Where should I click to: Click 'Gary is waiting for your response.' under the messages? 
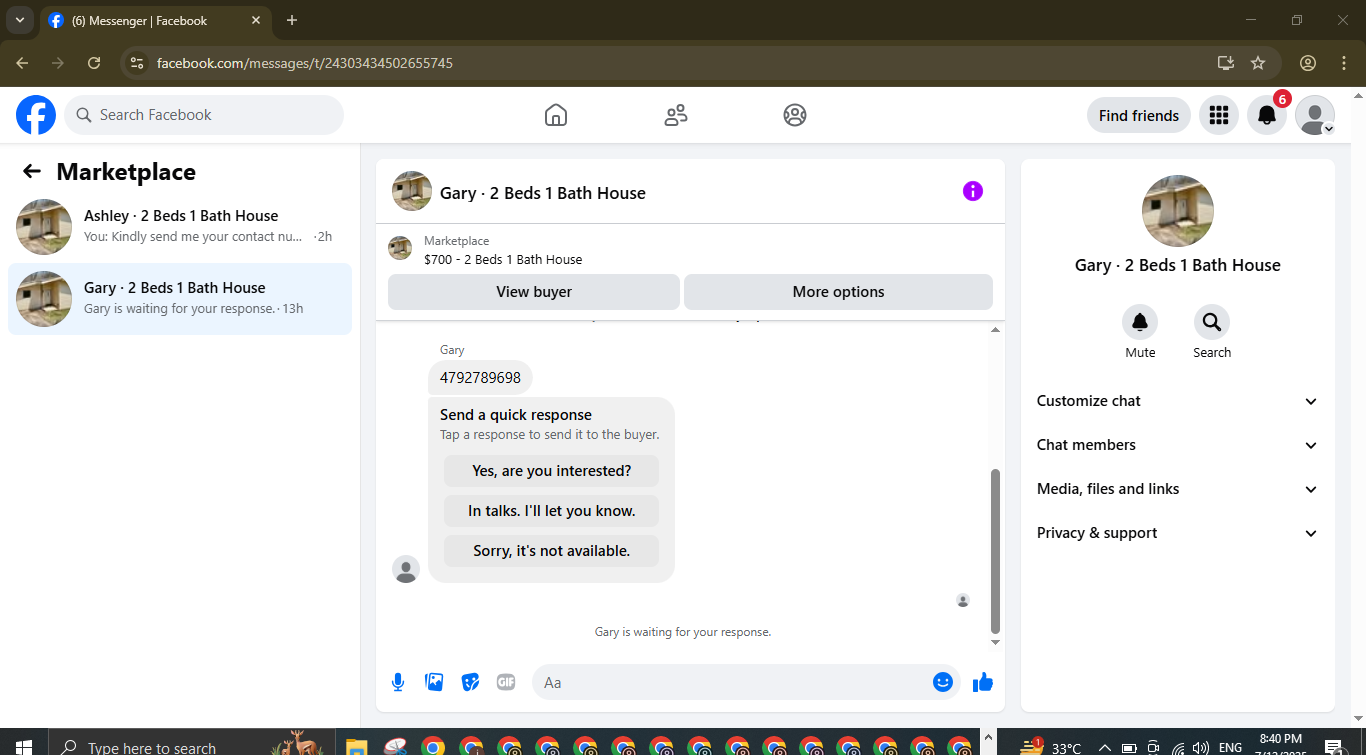(683, 632)
